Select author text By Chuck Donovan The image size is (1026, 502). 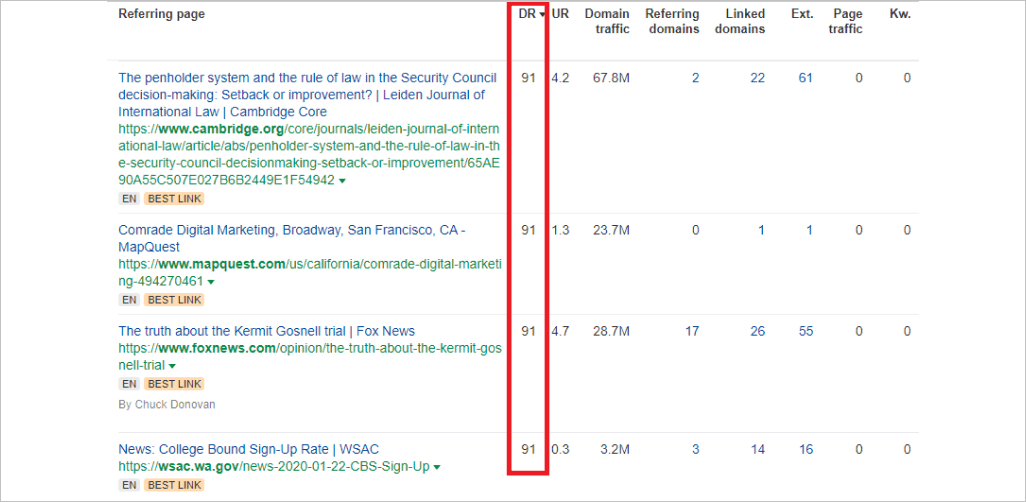(167, 405)
